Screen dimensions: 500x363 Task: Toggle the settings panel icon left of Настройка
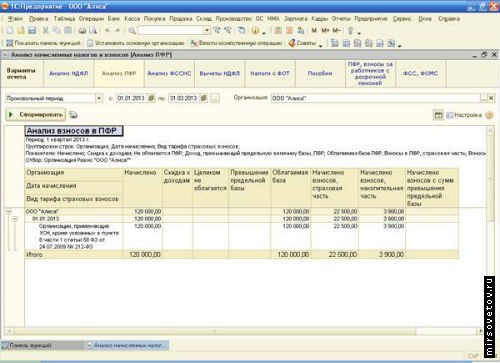[438, 115]
